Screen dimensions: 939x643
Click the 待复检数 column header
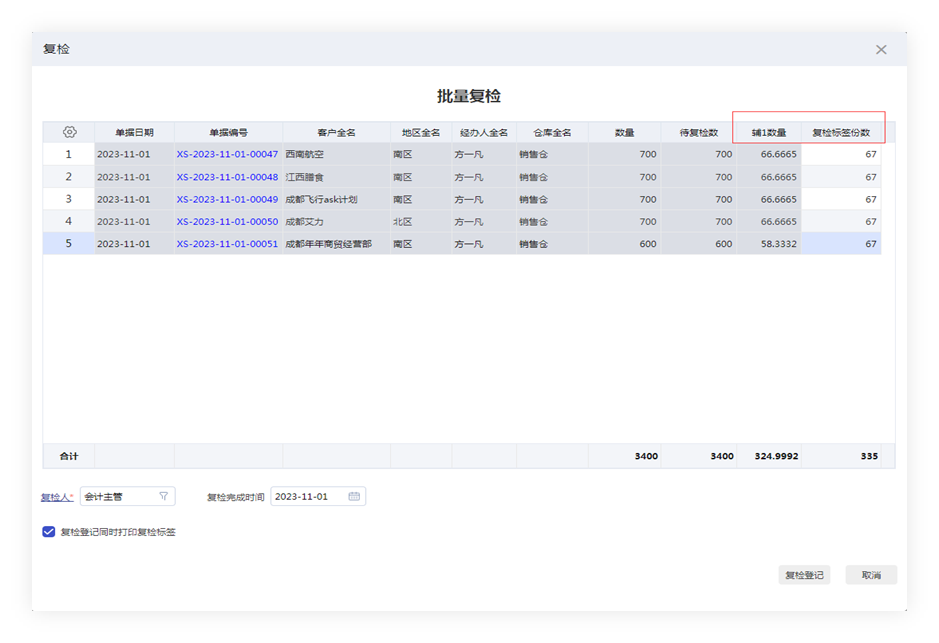(x=698, y=132)
